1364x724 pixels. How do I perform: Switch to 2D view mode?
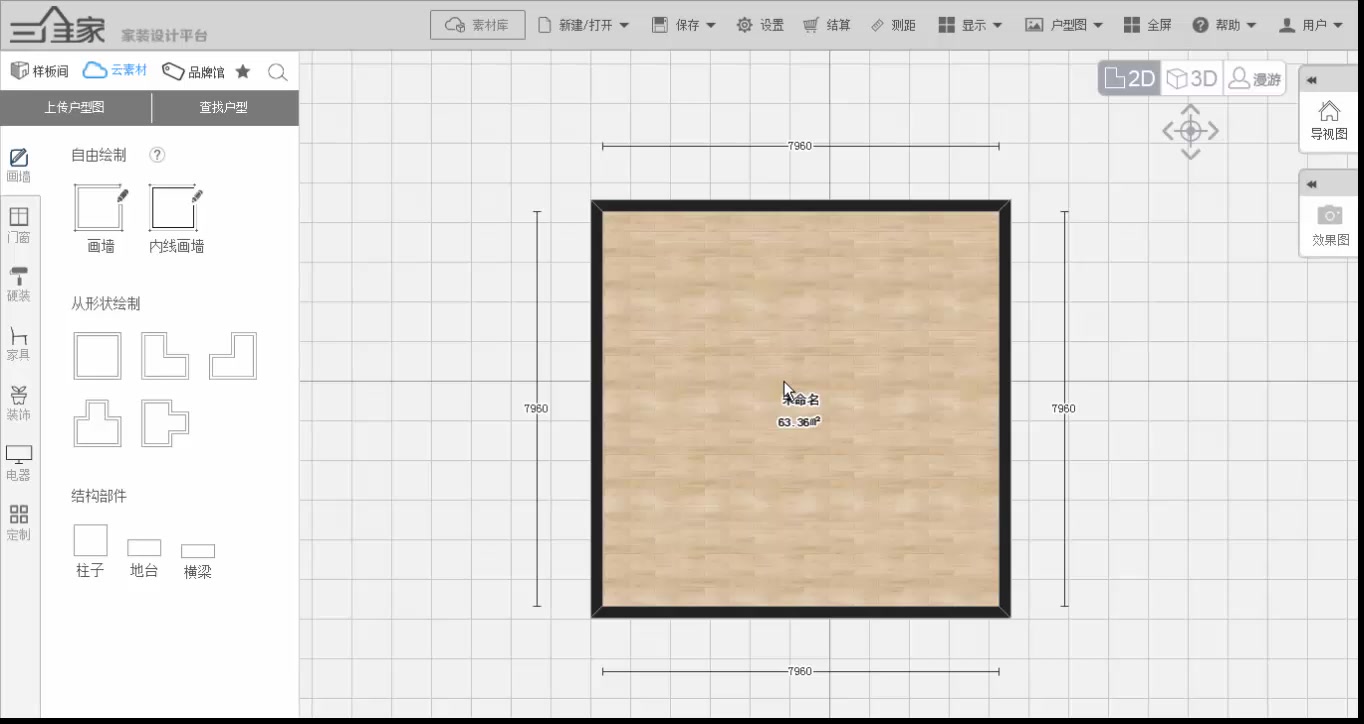click(1130, 78)
